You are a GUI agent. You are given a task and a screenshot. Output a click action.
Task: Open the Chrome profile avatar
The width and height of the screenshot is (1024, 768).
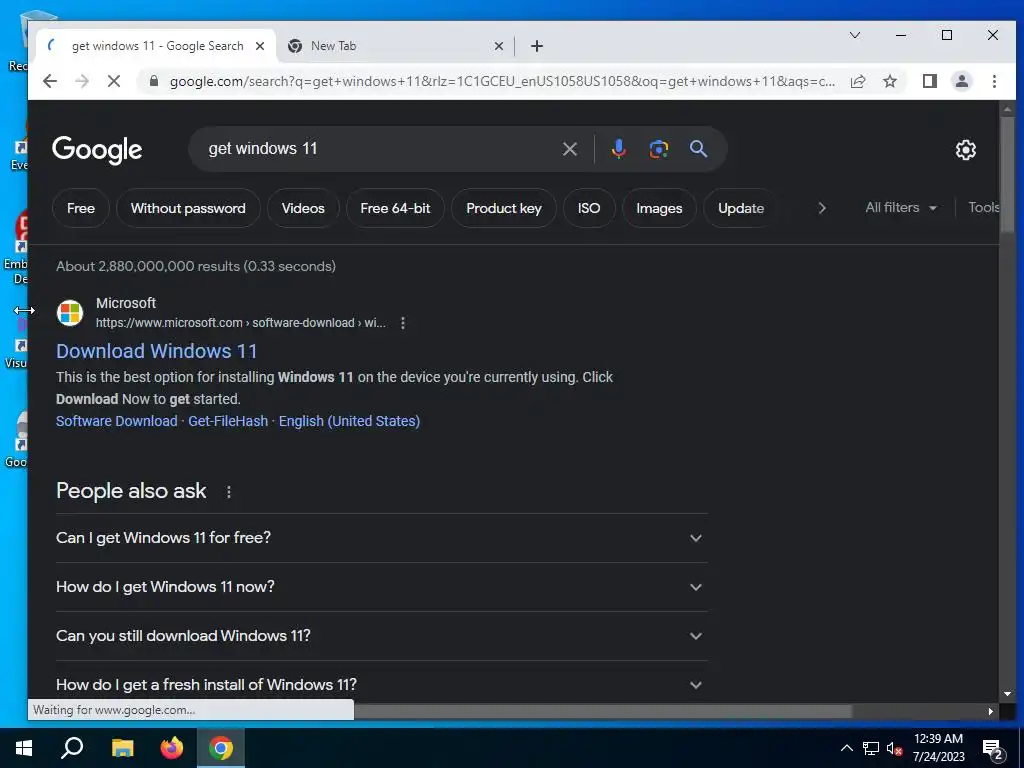click(961, 81)
